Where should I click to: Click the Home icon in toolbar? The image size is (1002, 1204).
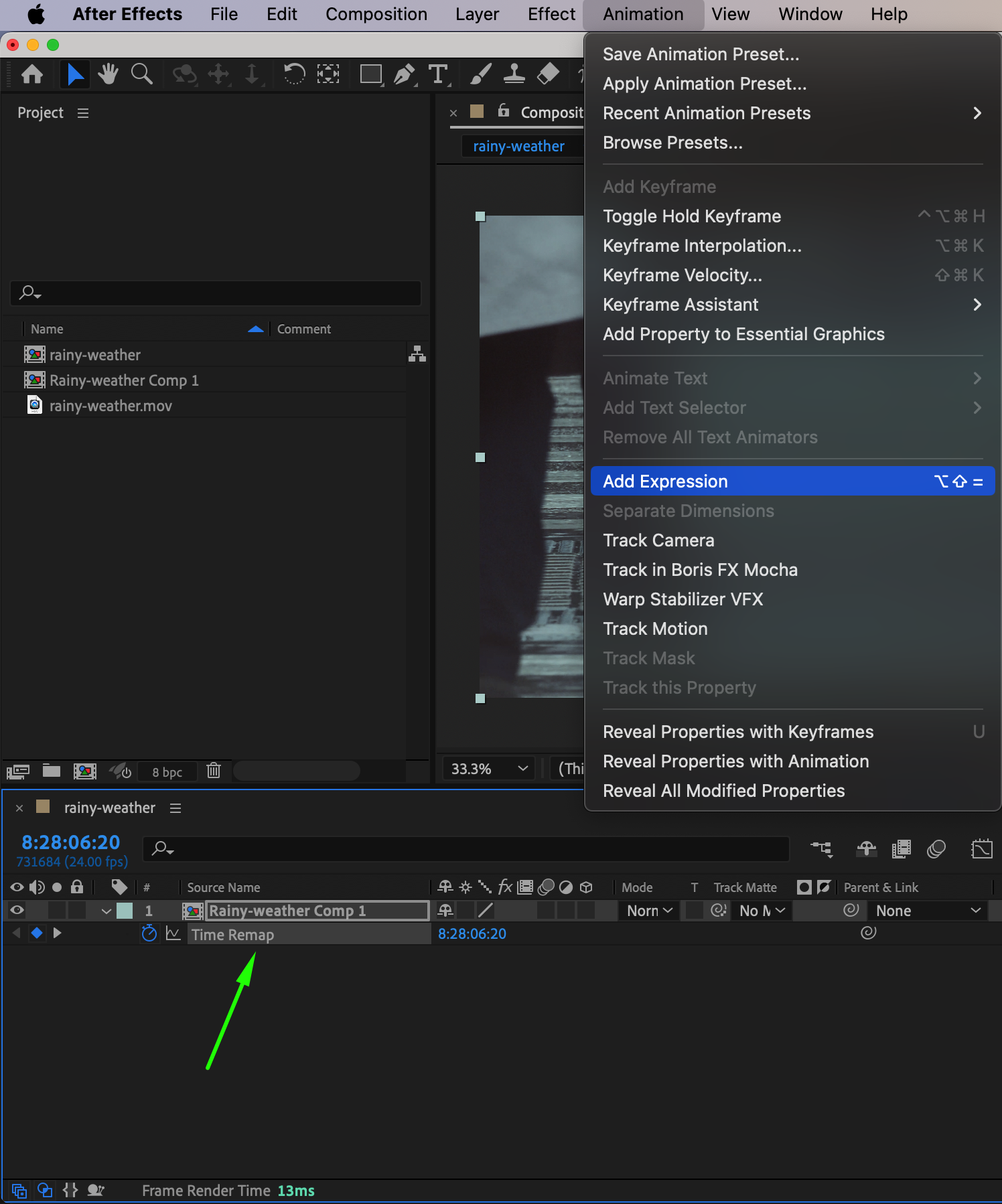click(32, 74)
